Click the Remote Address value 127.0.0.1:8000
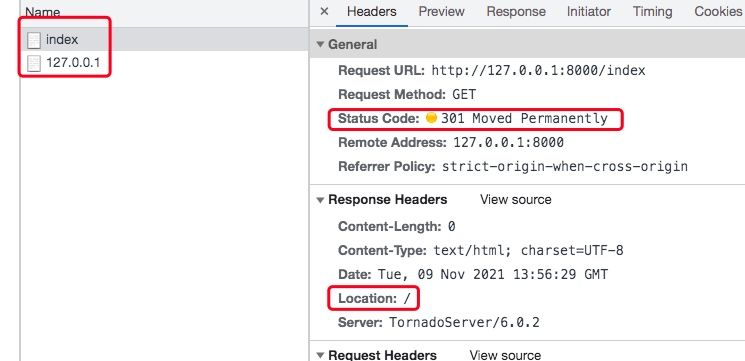This screenshot has height=361, width=745. 508,142
